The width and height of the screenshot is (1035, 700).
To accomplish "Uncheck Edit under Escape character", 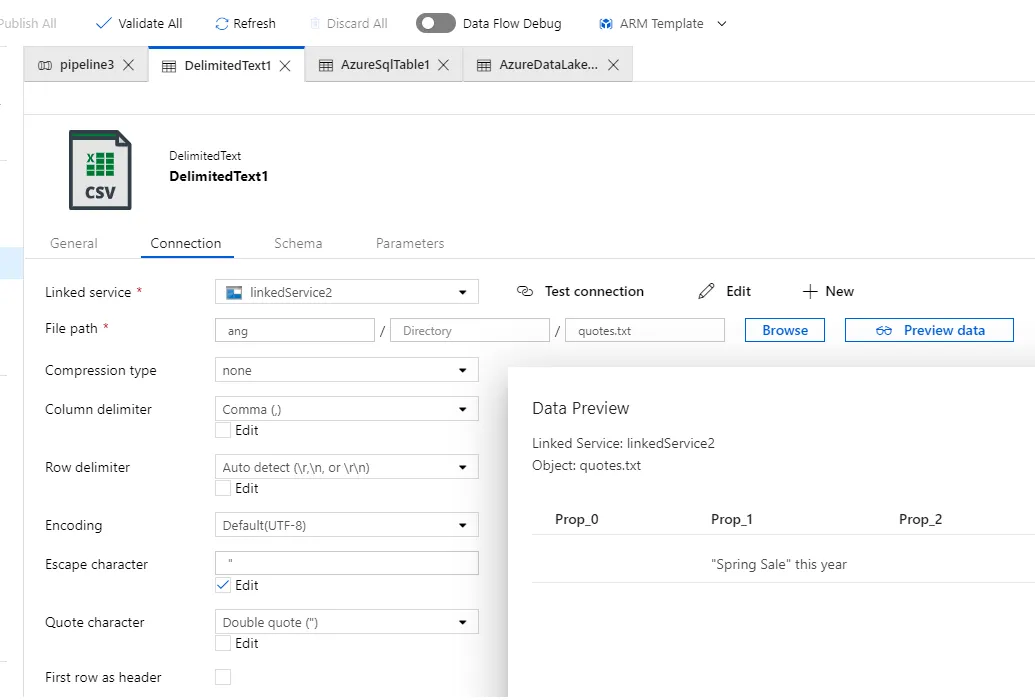I will pyautogui.click(x=223, y=586).
